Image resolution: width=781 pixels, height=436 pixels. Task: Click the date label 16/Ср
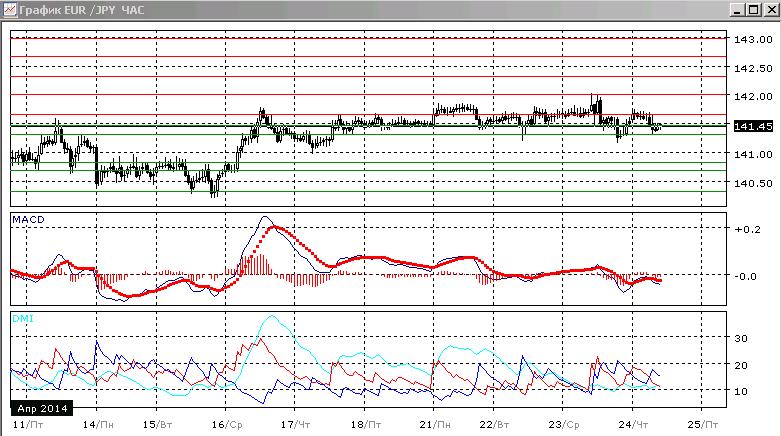pos(227,425)
